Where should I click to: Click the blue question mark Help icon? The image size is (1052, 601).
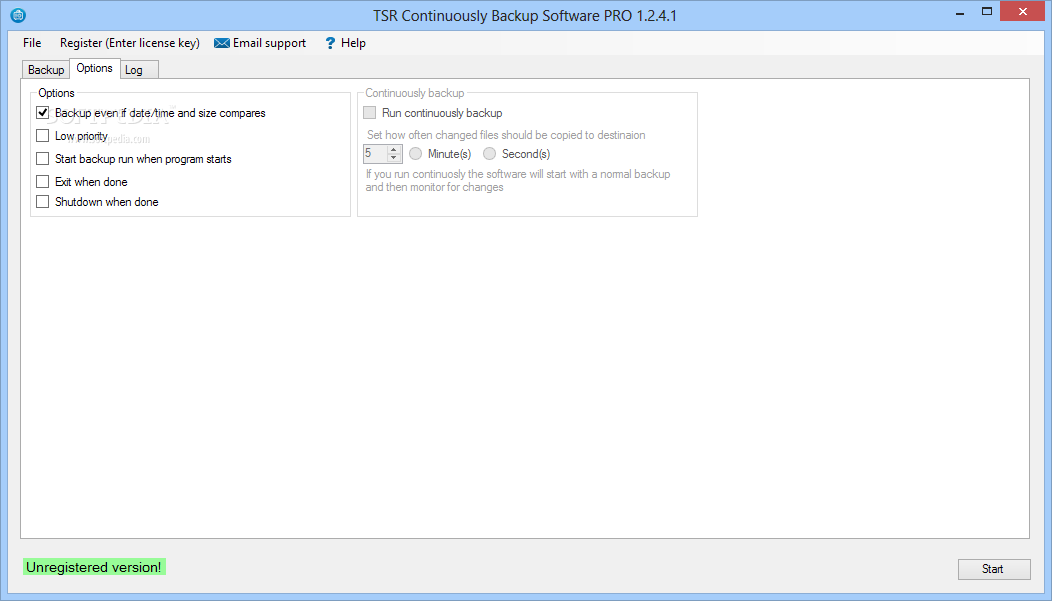330,43
